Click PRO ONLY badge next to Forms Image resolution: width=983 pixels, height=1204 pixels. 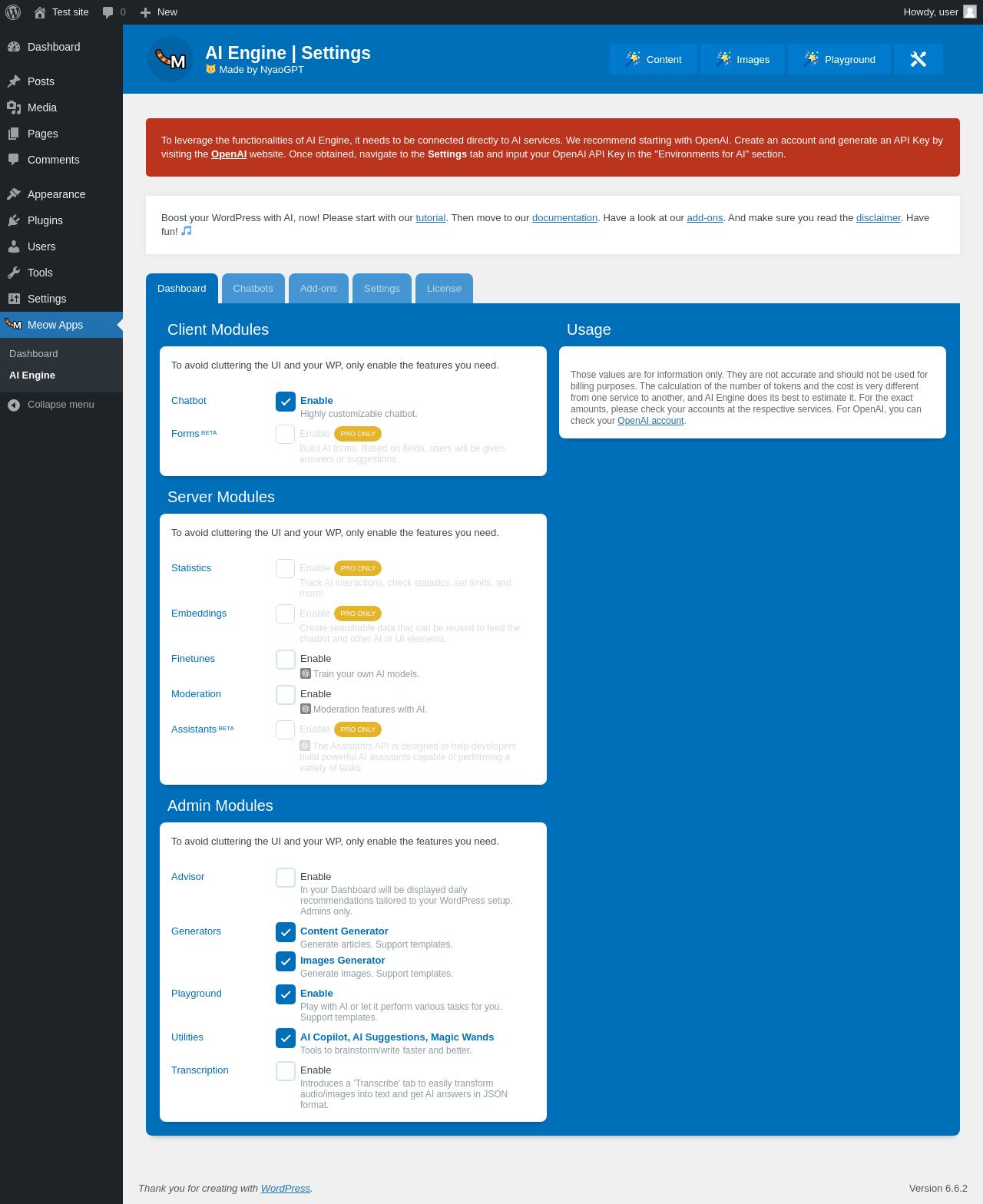[x=358, y=434]
